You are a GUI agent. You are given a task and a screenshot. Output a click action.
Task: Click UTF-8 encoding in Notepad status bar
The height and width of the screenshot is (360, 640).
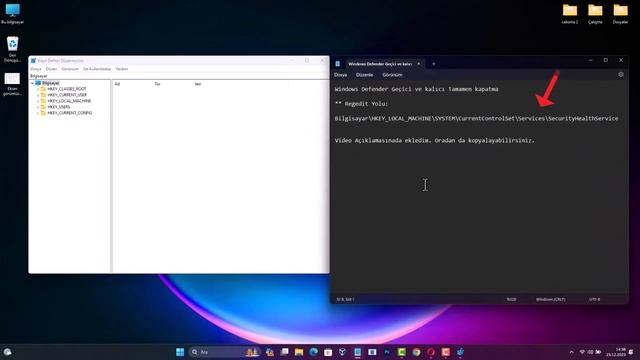pyautogui.click(x=594, y=300)
